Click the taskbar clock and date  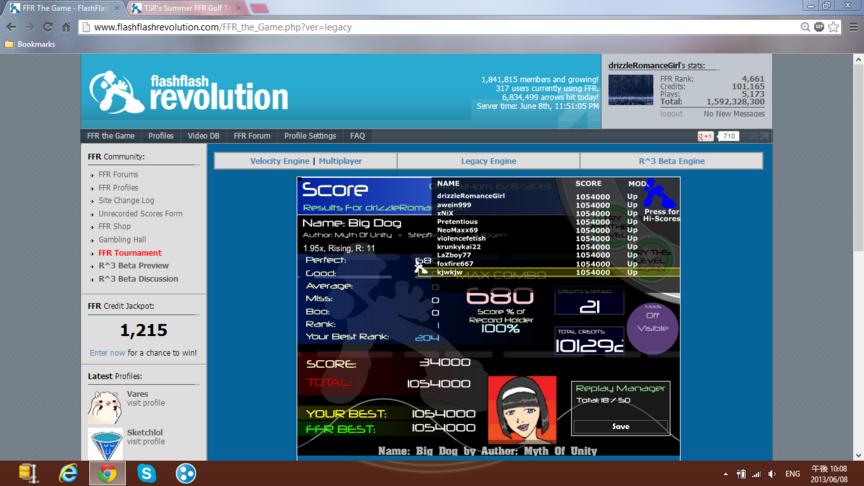[x=828, y=474]
